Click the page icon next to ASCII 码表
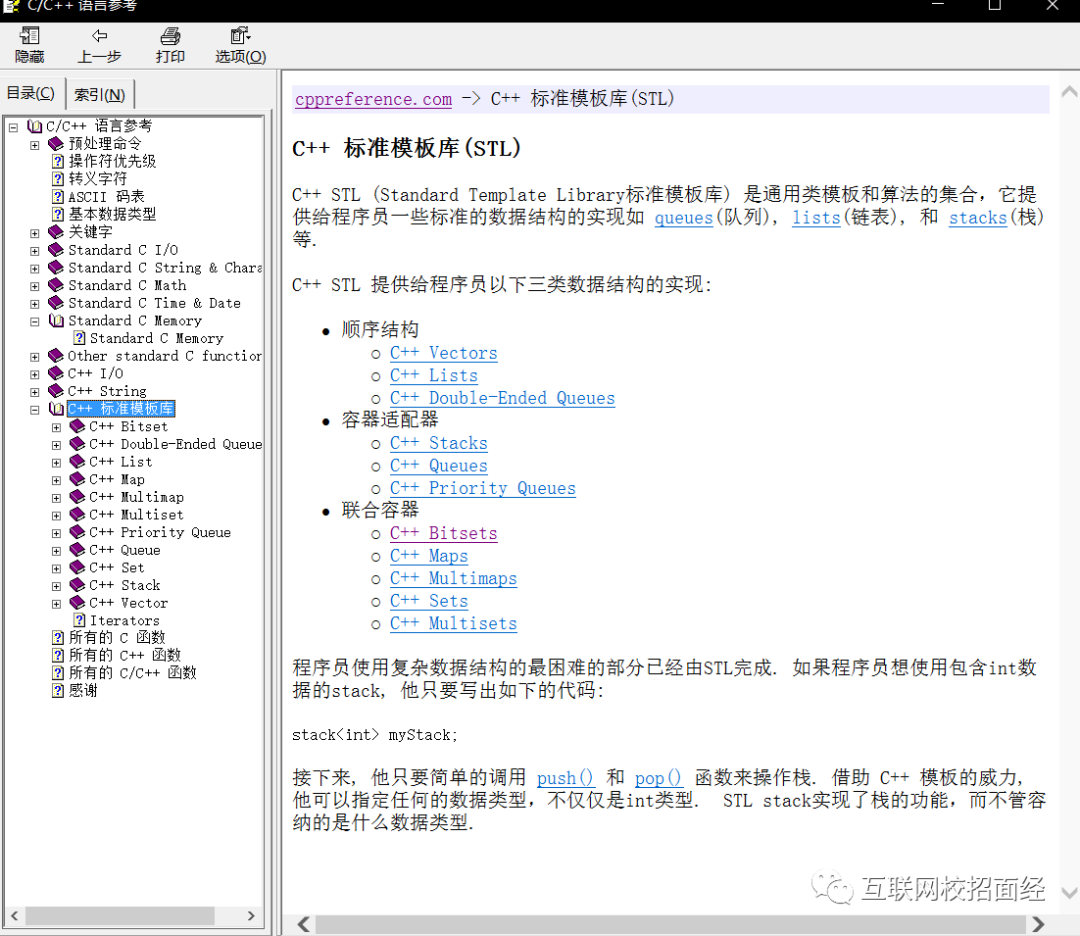 [x=59, y=197]
